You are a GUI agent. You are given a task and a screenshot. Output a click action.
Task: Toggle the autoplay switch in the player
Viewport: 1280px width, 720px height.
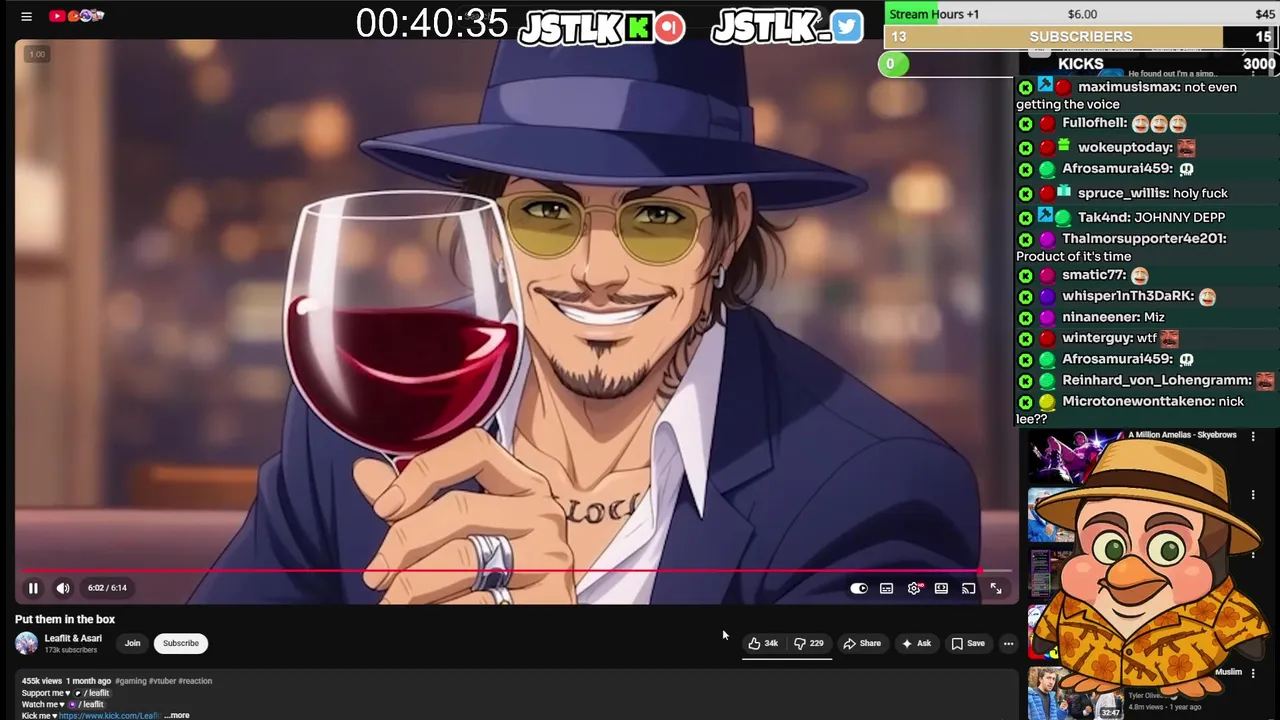click(859, 588)
